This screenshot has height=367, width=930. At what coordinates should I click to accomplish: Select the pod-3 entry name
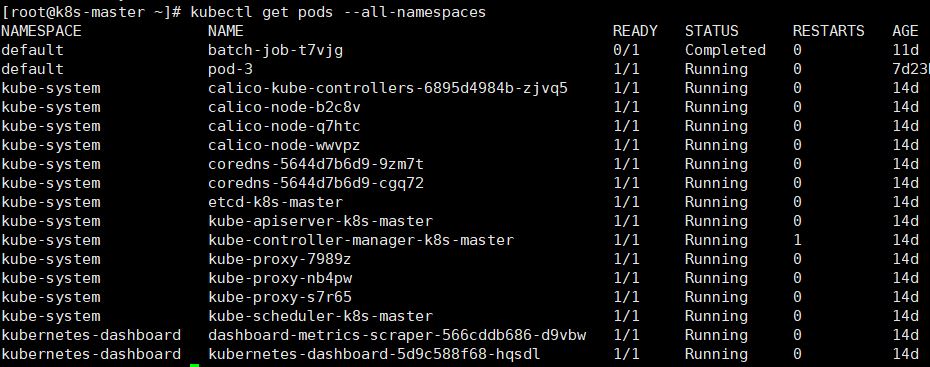pos(231,69)
